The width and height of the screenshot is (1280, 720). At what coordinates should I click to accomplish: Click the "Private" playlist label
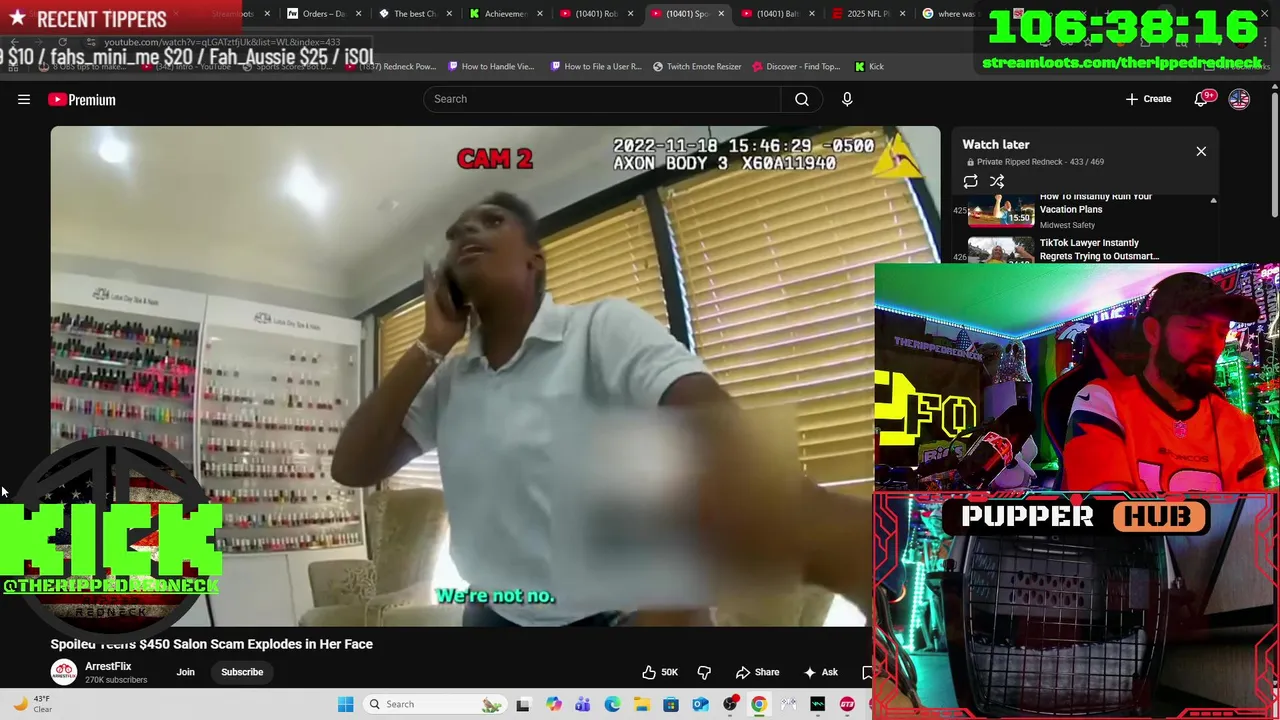point(990,162)
